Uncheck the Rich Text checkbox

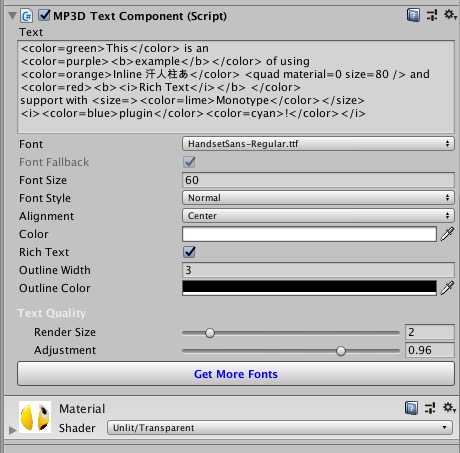tap(189, 252)
